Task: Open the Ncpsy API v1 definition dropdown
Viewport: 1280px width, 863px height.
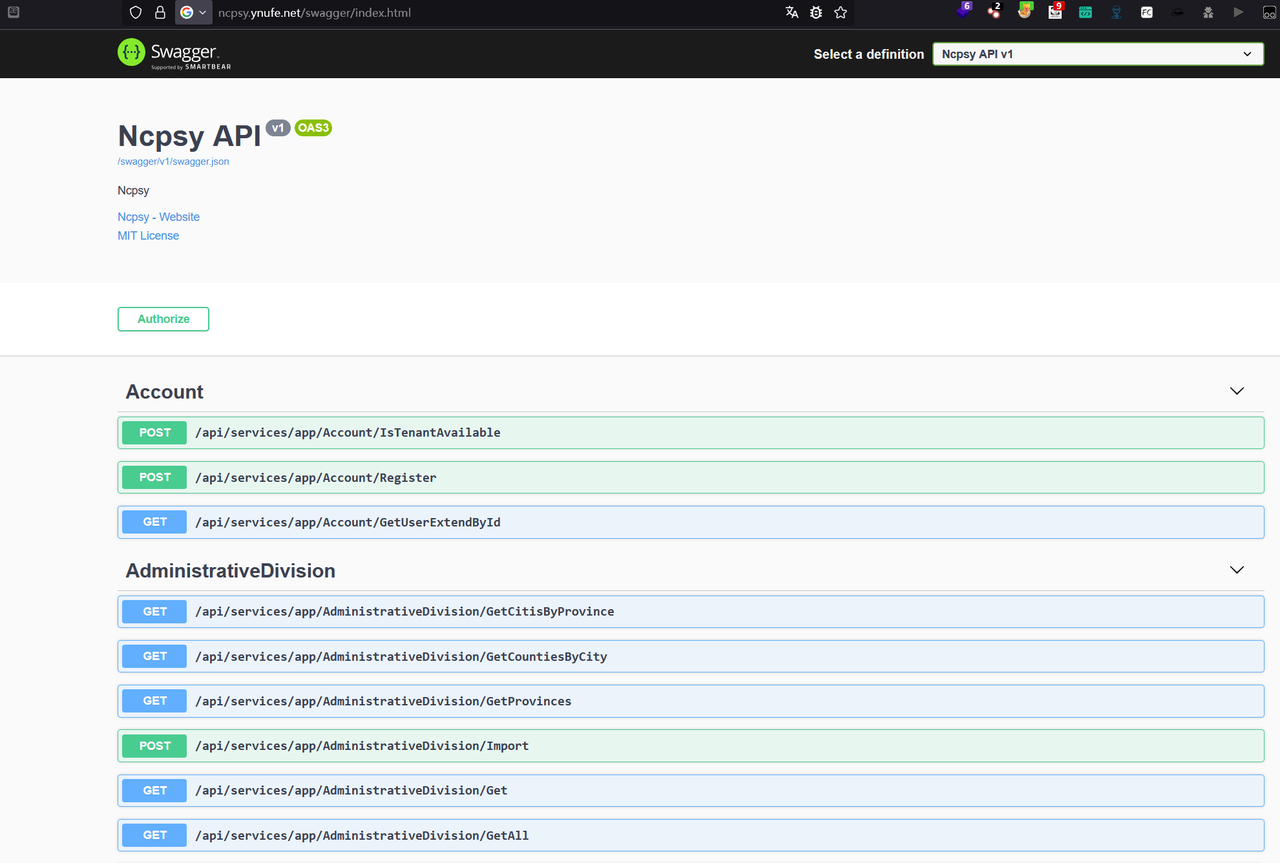Action: tap(1097, 54)
